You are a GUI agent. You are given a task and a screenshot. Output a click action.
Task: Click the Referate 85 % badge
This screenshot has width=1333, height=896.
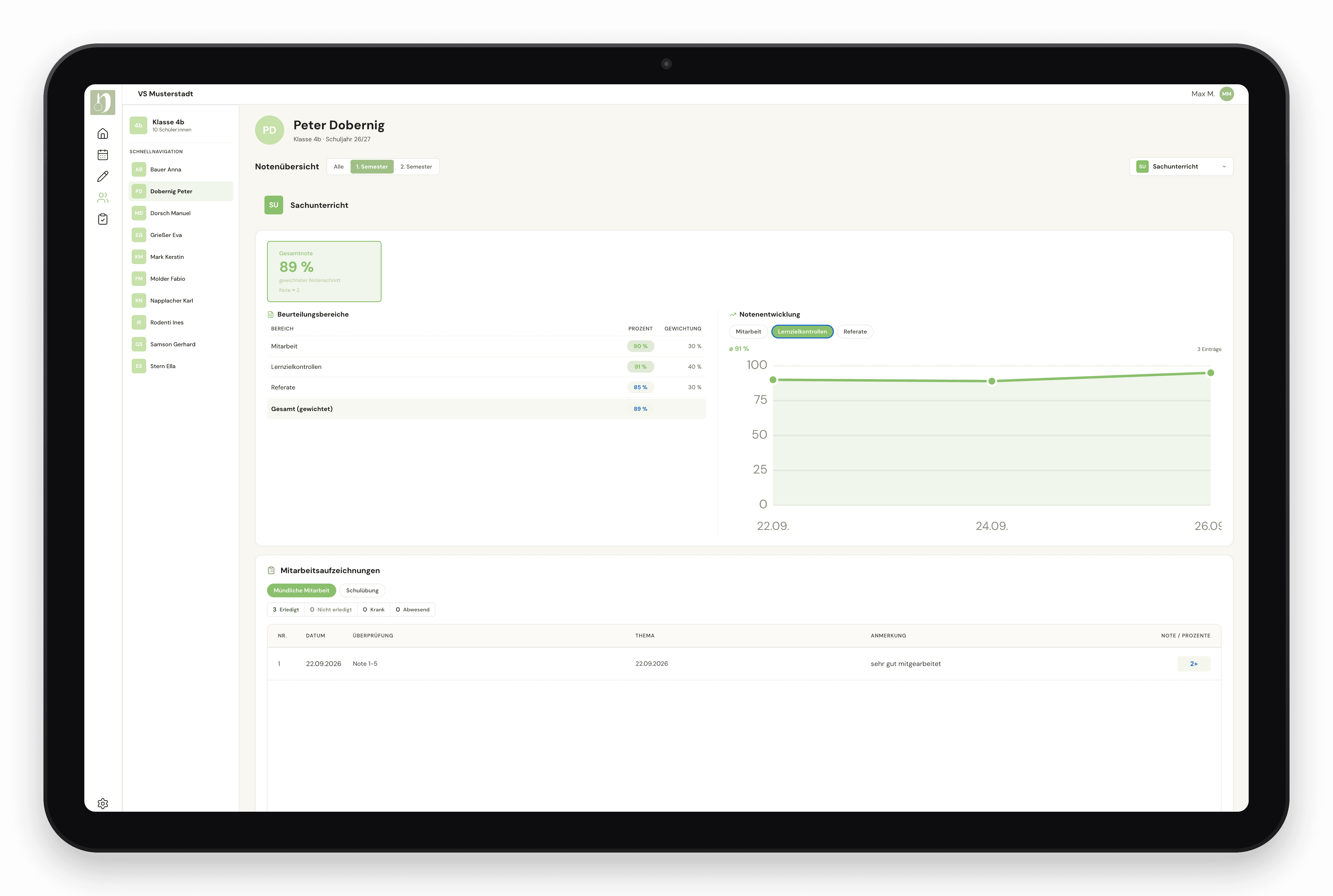[x=640, y=387]
